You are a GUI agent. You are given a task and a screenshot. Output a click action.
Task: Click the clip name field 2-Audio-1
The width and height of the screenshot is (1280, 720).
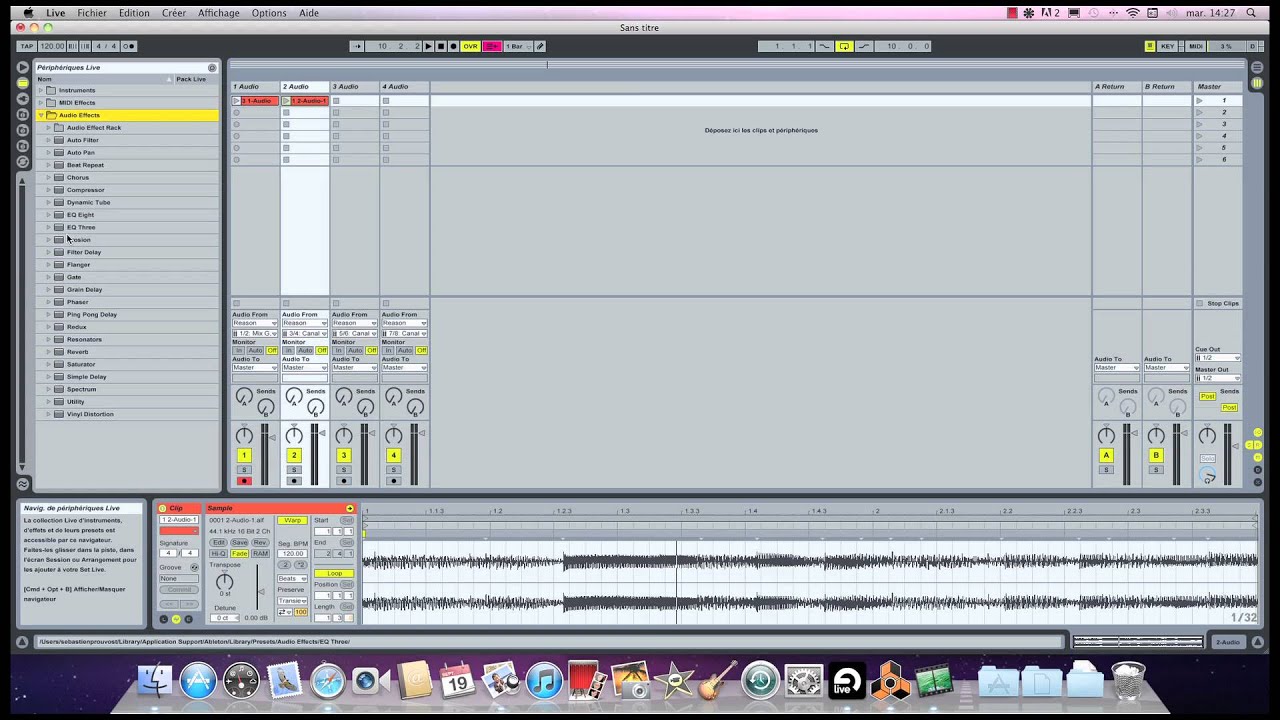tap(178, 520)
